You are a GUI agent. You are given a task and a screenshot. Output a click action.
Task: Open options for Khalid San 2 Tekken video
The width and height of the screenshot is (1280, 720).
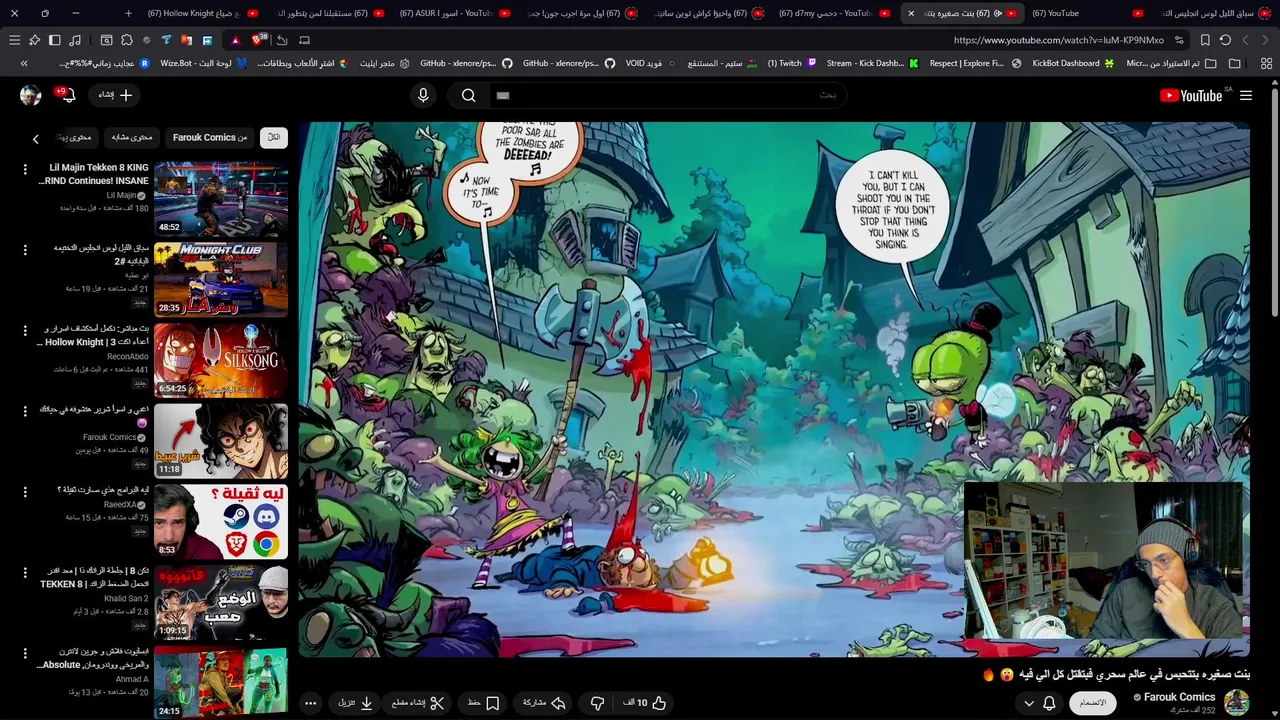pyautogui.click(x=25, y=573)
